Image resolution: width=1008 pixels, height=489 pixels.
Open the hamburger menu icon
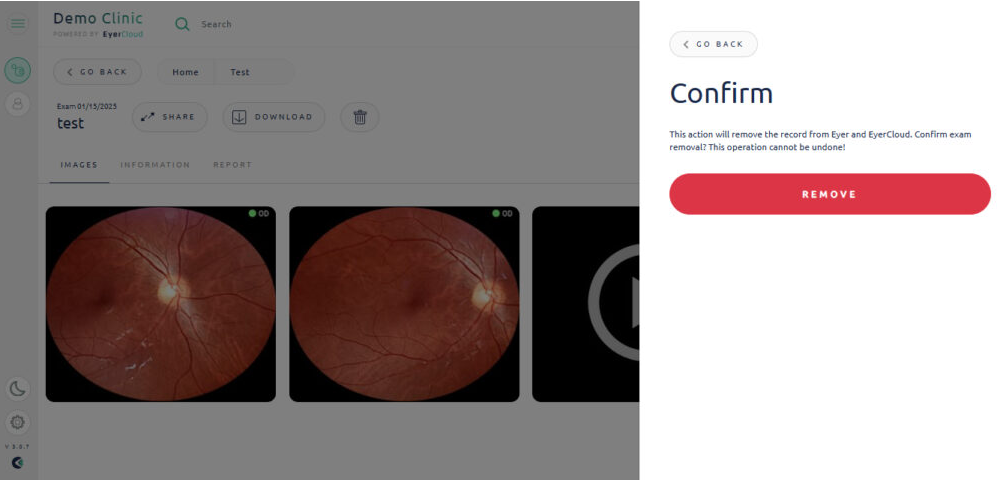pos(18,24)
